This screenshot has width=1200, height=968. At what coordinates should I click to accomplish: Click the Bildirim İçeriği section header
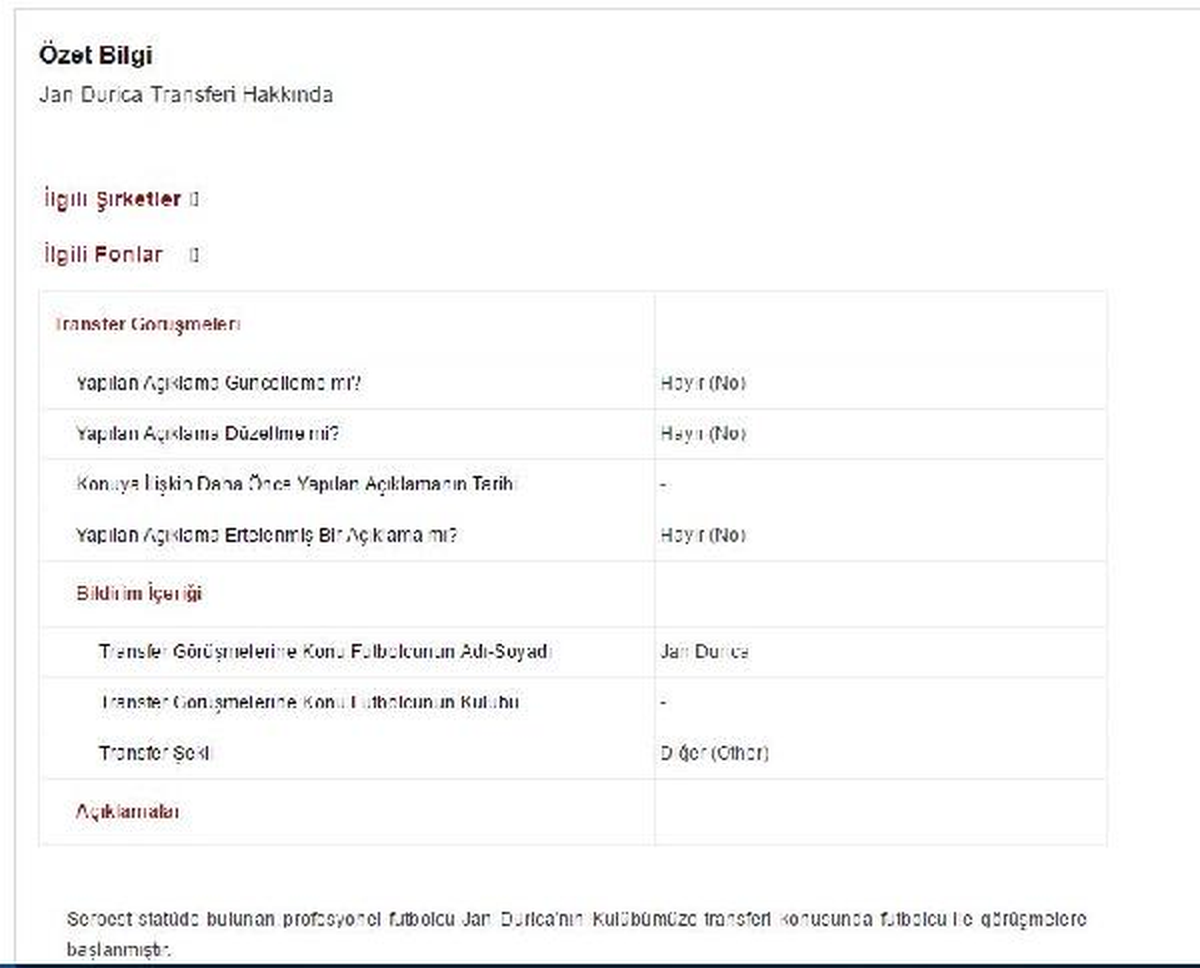[x=139, y=593]
